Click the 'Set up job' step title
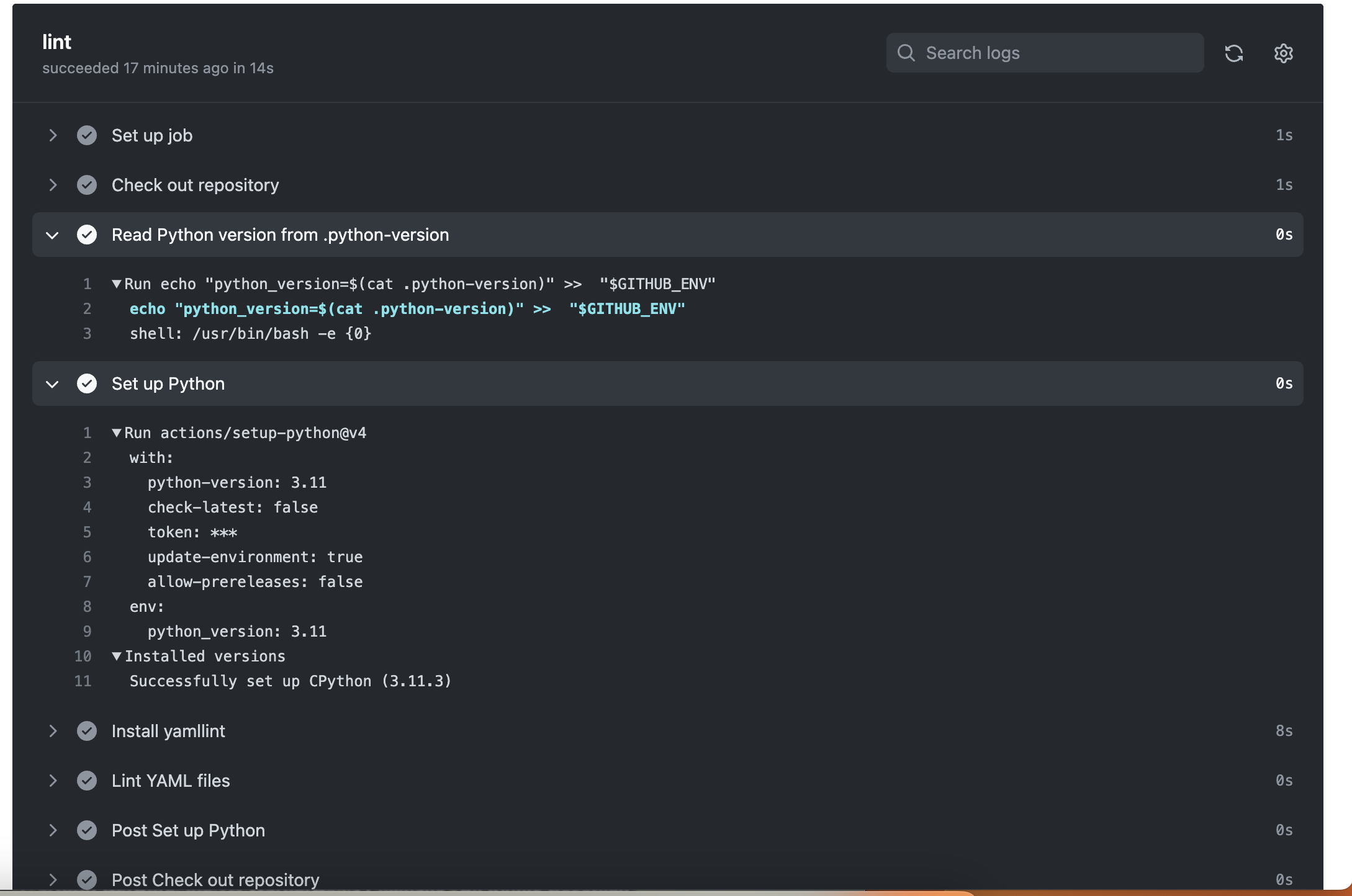This screenshot has height=896, width=1352. (152, 135)
